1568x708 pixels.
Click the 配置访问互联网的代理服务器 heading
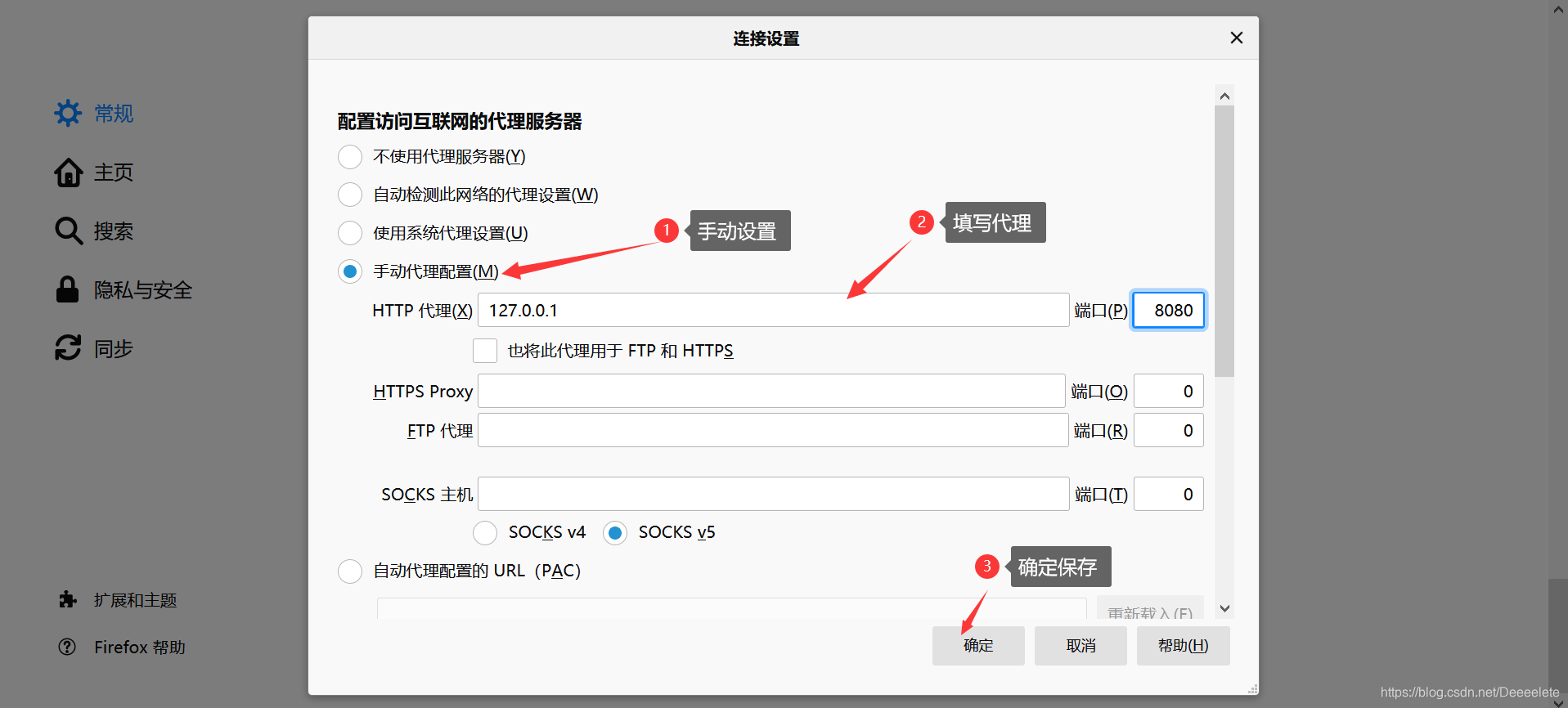(460, 122)
